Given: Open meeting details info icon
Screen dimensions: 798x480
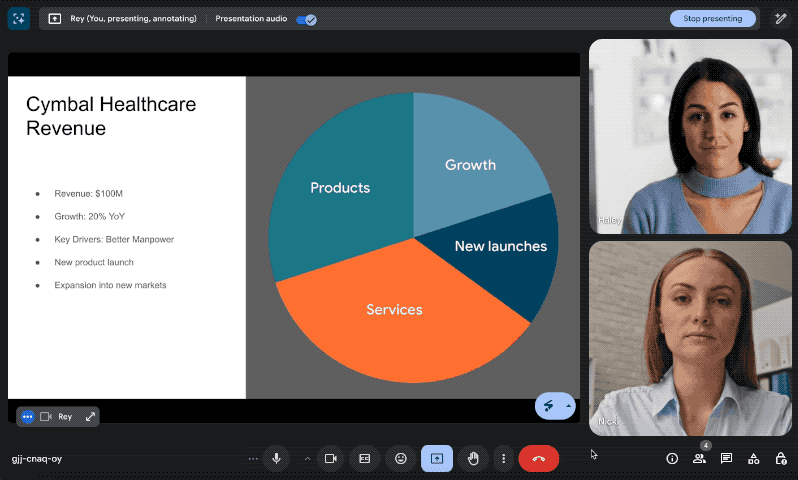Looking at the screenshot, I should 672,459.
